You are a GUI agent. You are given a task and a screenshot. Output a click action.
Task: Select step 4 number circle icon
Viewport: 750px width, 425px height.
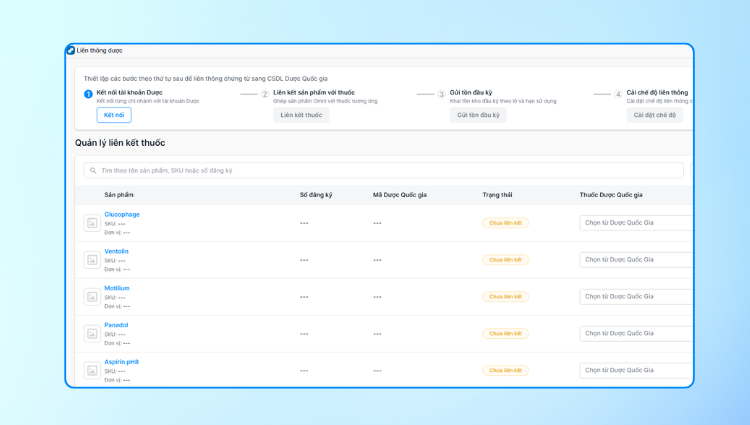tap(618, 94)
